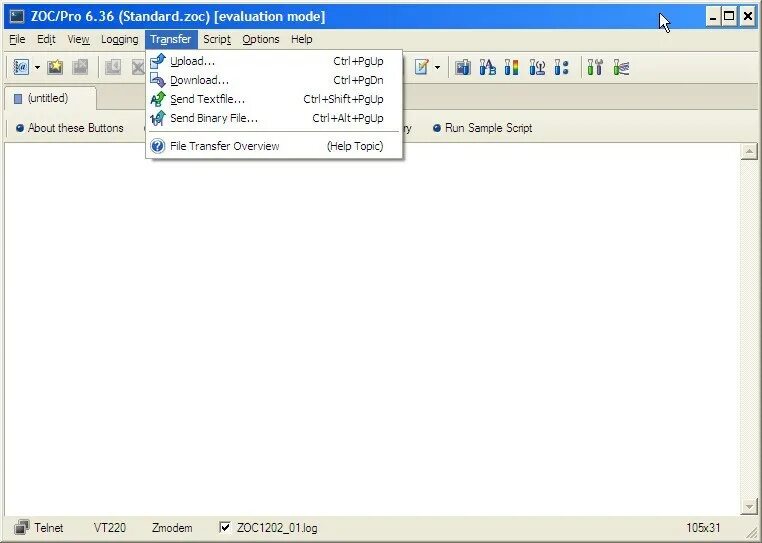Click the scrollbar down arrow

[x=749, y=506]
